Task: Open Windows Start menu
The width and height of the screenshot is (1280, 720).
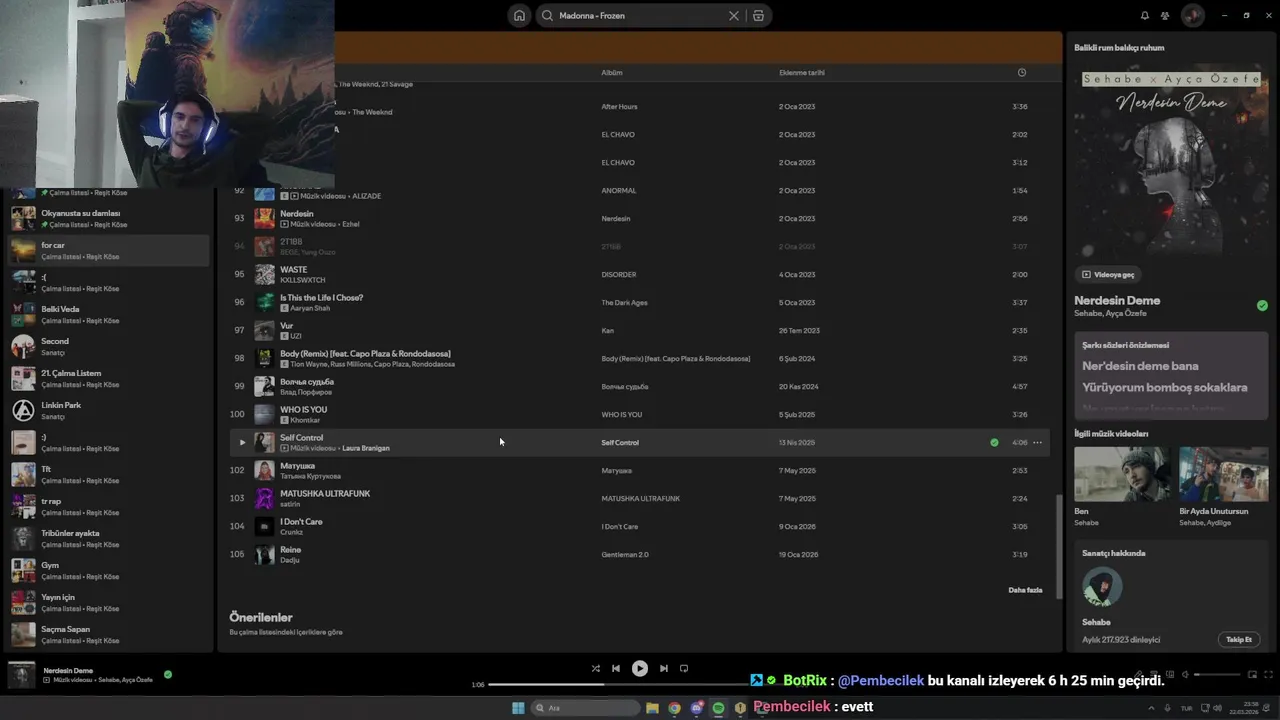Action: (518, 708)
